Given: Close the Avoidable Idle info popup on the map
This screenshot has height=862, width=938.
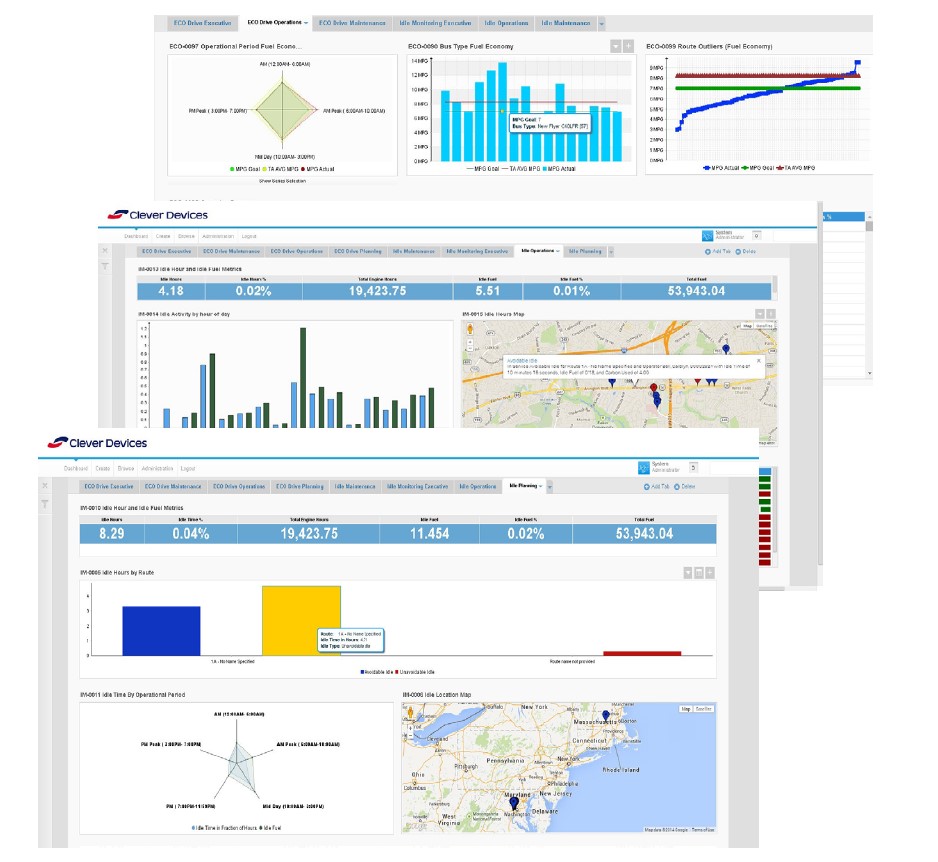Looking at the screenshot, I should point(759,360).
